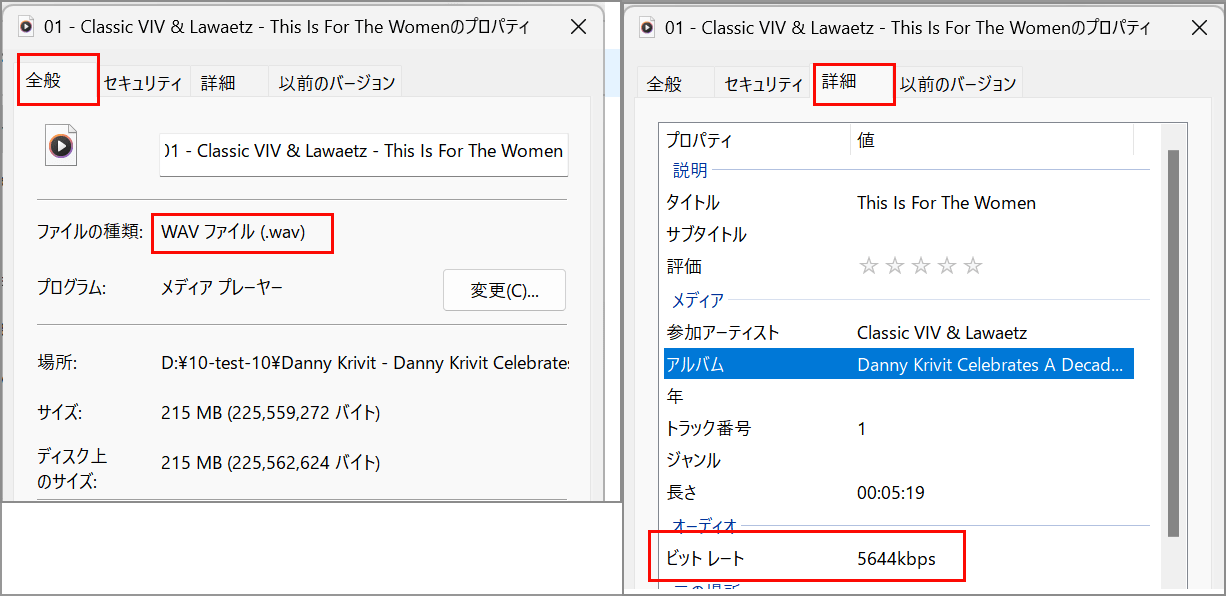The height and width of the screenshot is (596, 1226).
Task: Click the title bar icon of the right properties dialog
Action: click(647, 27)
